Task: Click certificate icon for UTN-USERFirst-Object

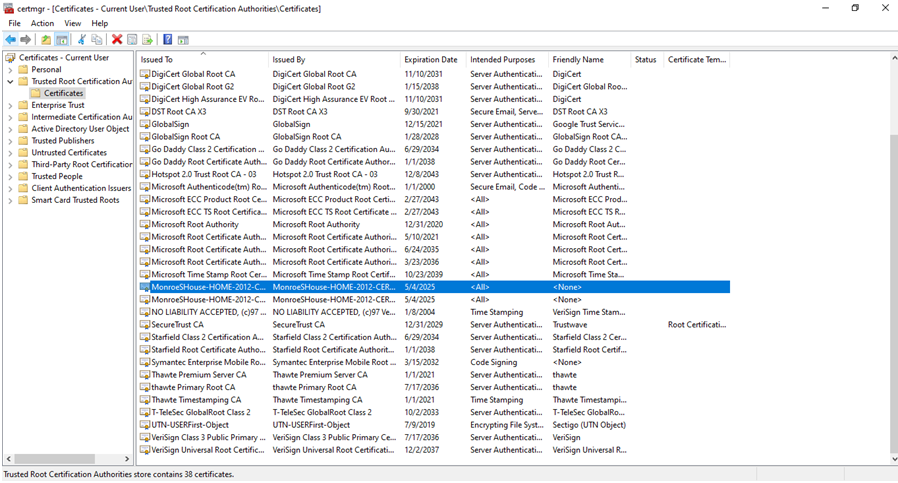Action: [x=145, y=425]
